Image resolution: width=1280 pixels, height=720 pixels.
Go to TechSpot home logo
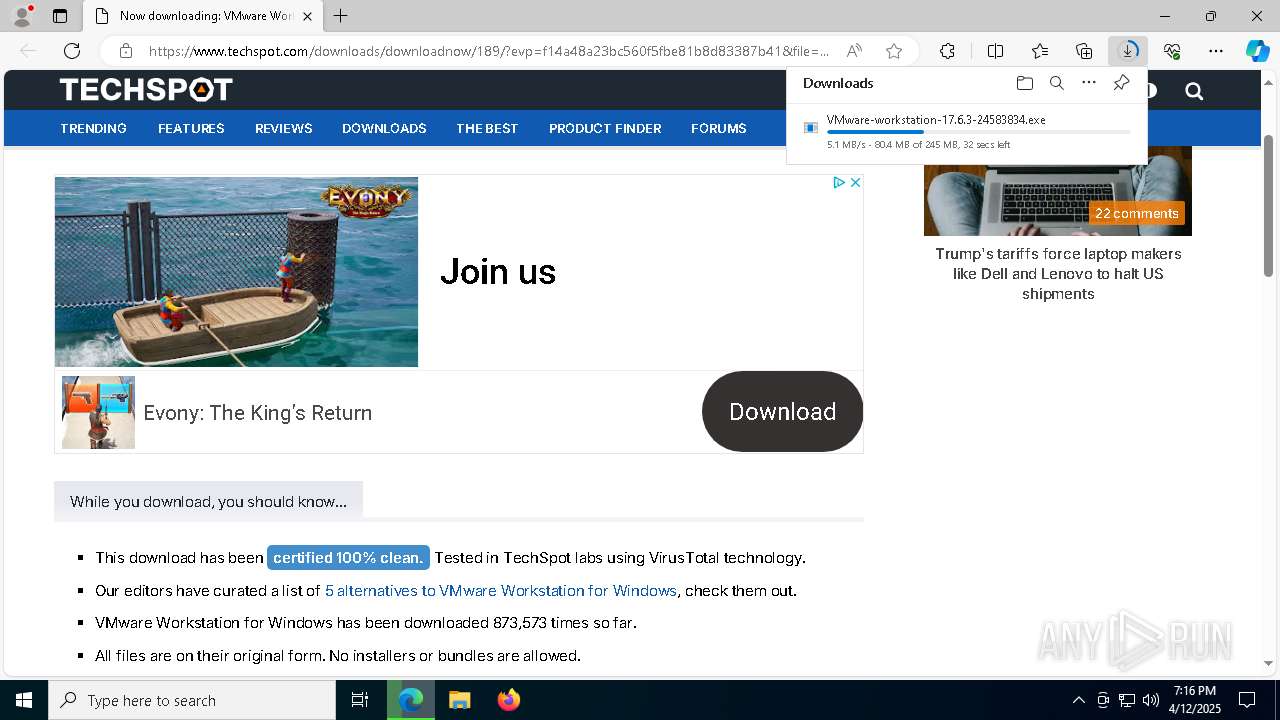click(x=146, y=90)
